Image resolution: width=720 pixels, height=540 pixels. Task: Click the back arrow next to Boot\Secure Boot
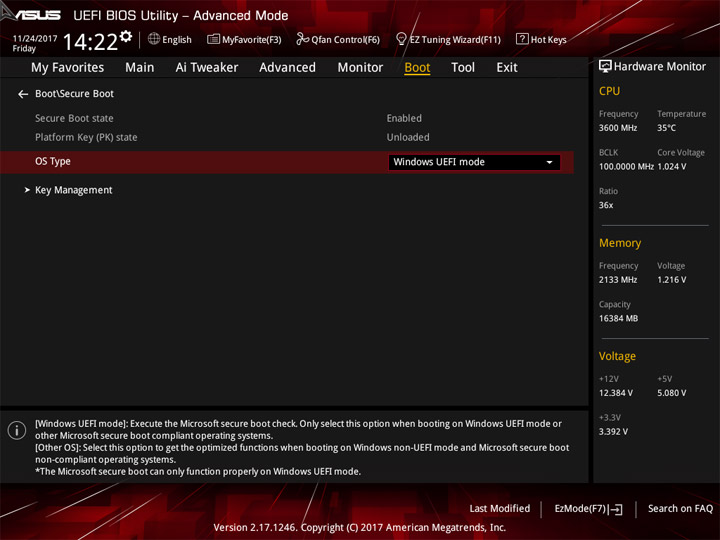23,94
